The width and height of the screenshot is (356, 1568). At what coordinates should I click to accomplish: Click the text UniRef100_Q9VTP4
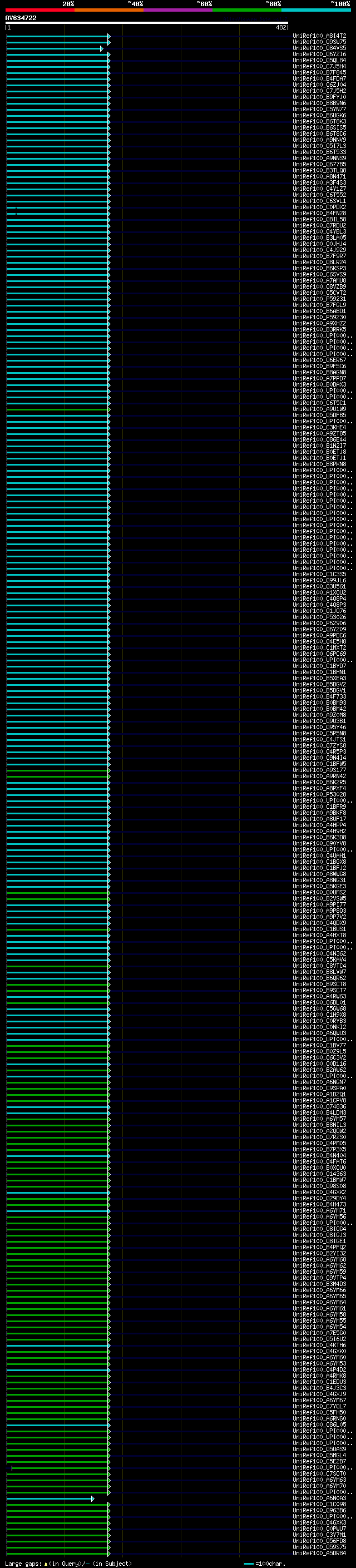pyautogui.click(x=319, y=1278)
